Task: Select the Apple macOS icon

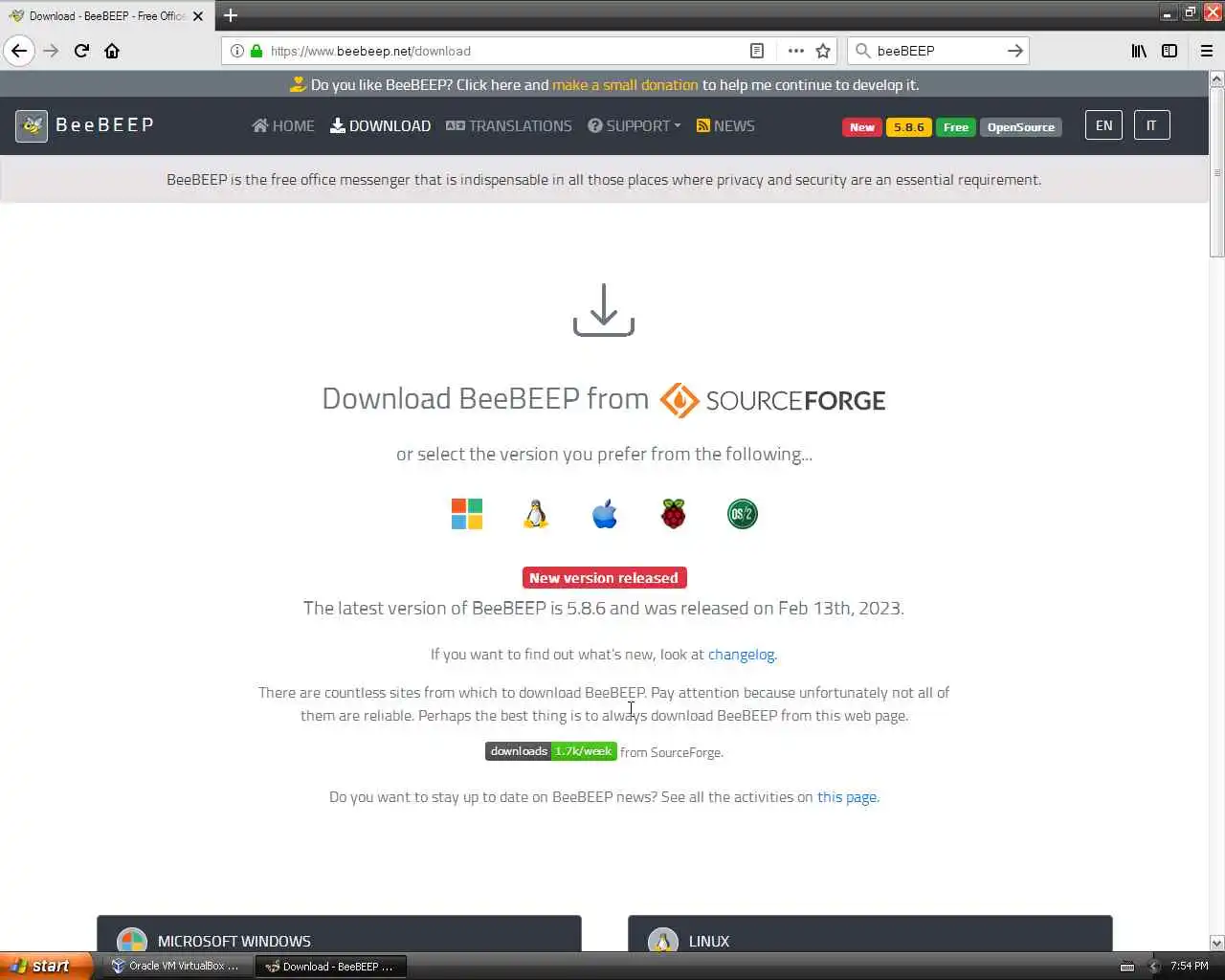Action: pyautogui.click(x=605, y=514)
